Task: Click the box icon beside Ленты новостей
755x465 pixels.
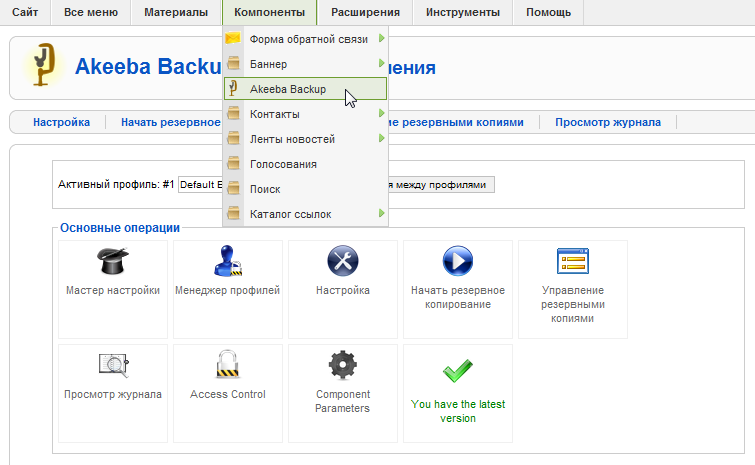Action: pyautogui.click(x=234, y=138)
